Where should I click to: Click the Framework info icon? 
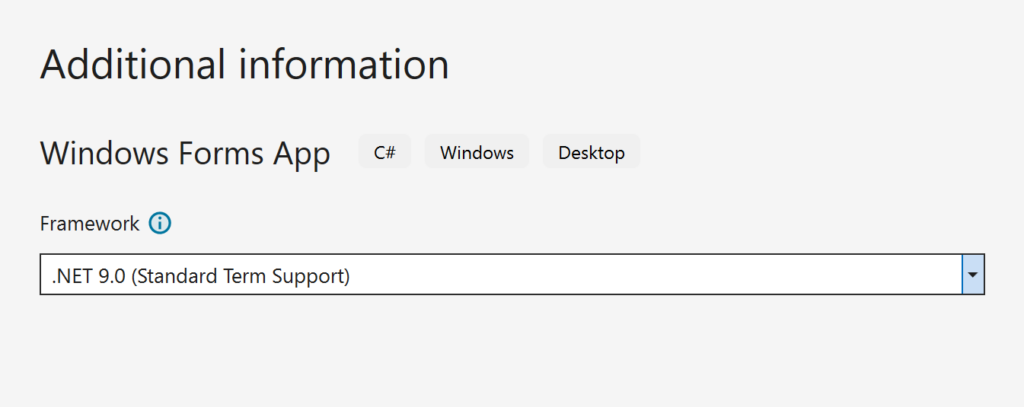160,224
